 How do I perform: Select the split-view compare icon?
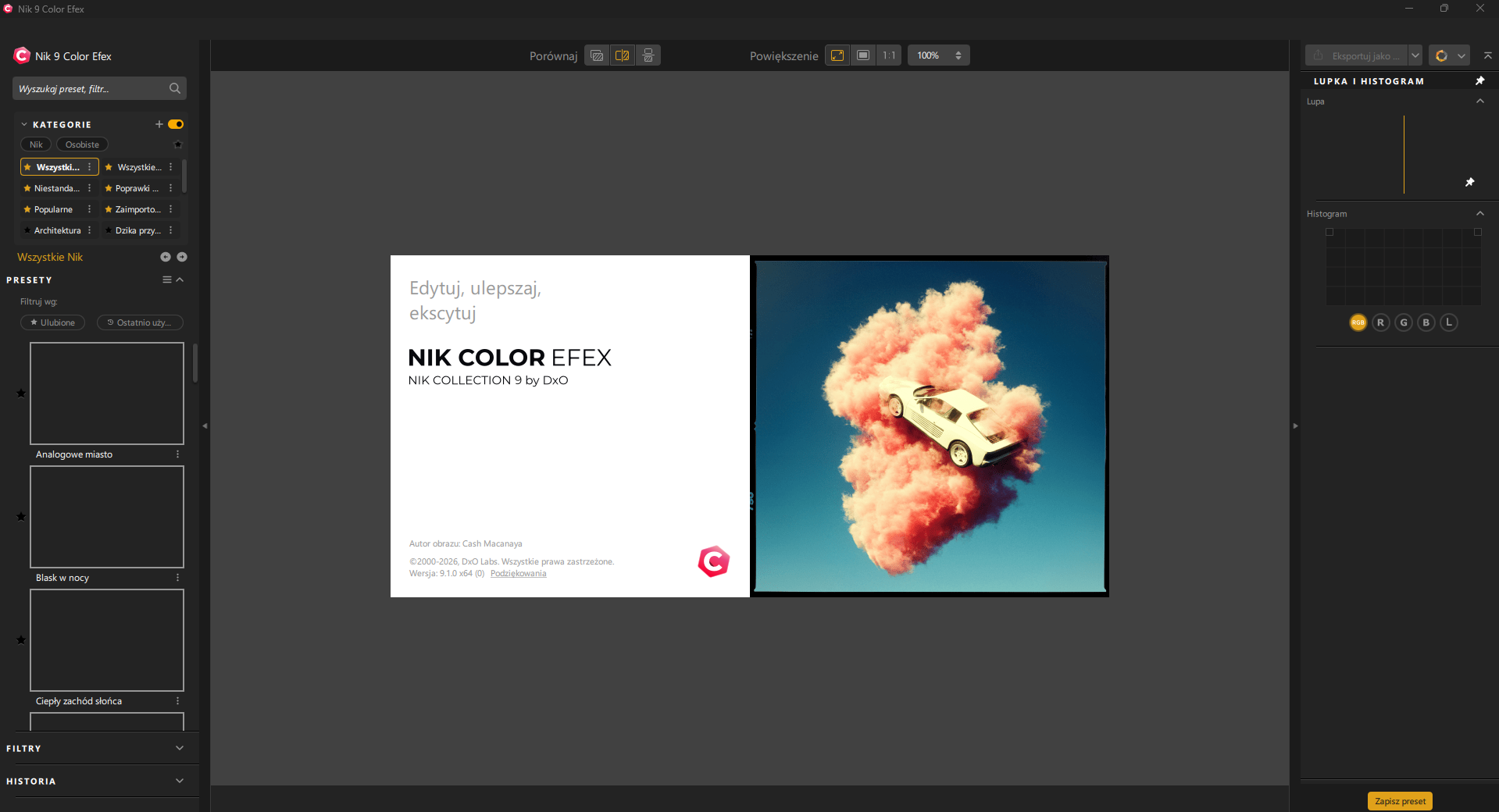pos(623,55)
